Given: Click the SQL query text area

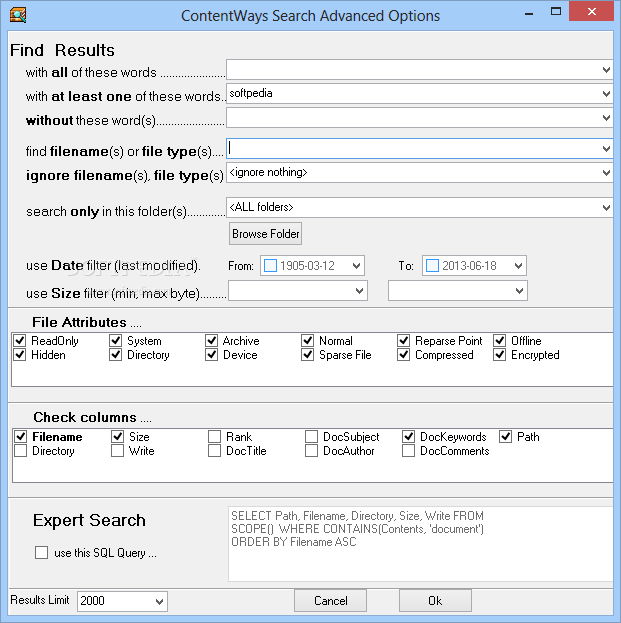Looking at the screenshot, I should point(420,544).
